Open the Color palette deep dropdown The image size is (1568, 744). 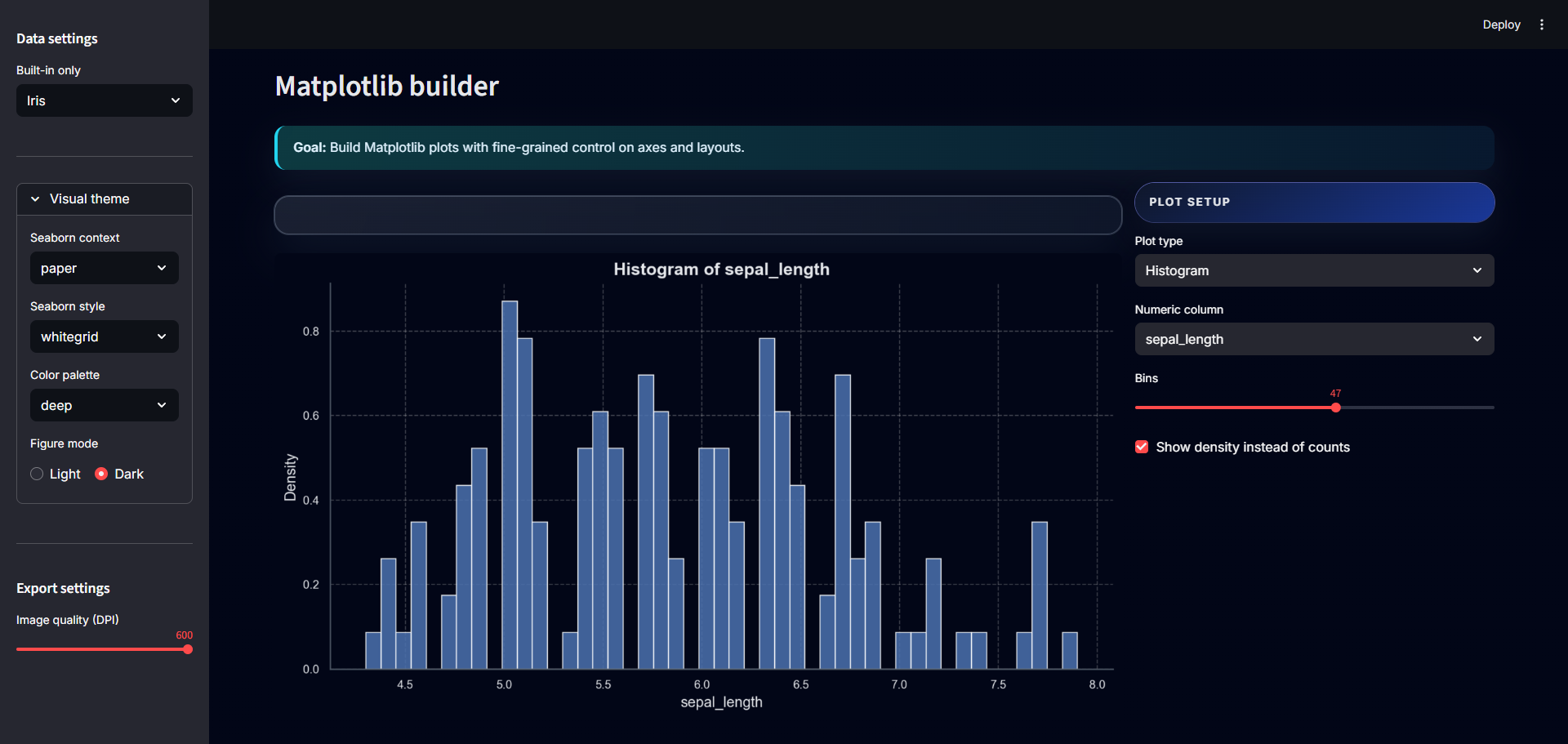[x=105, y=405]
